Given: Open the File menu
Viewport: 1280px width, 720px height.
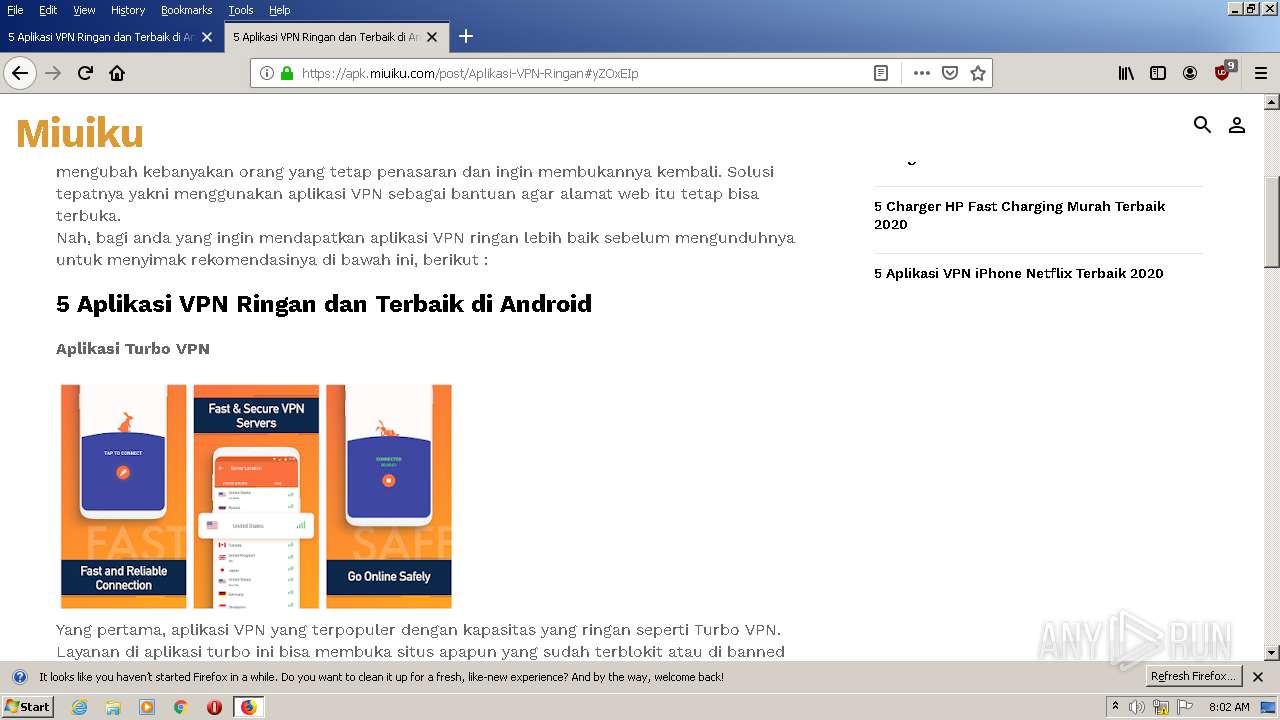Looking at the screenshot, I should (15, 10).
